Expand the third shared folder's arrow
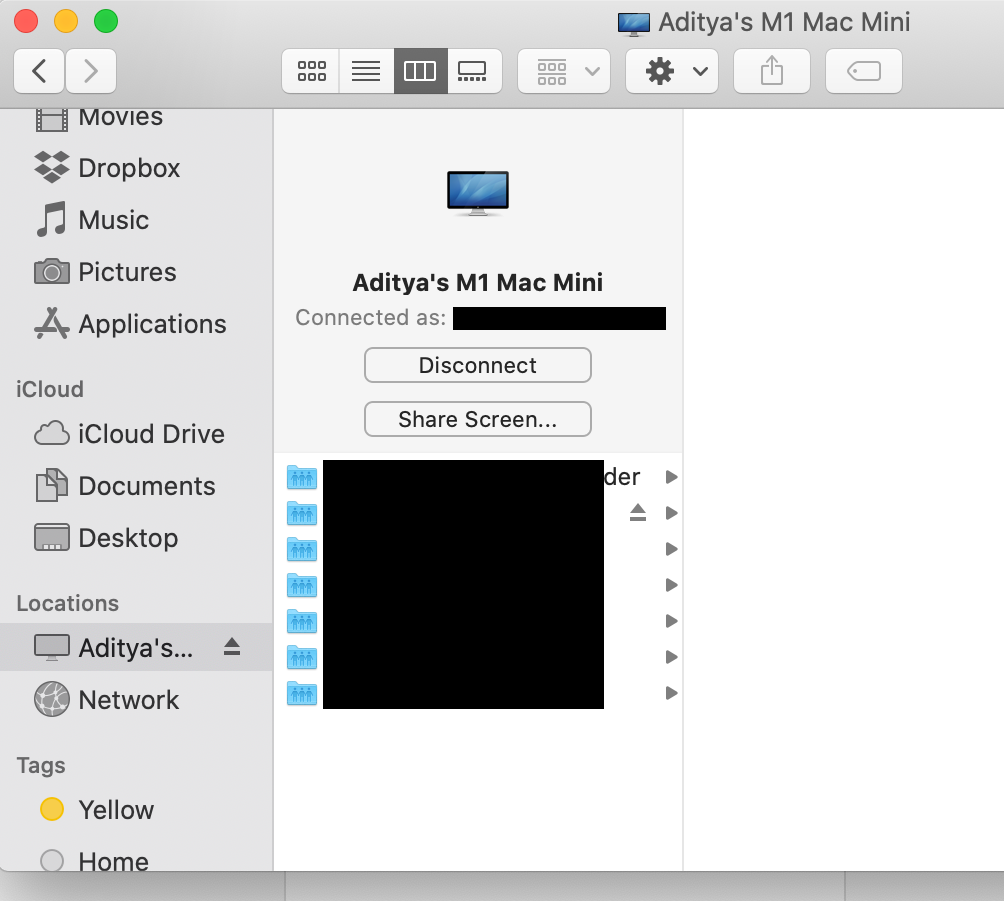The image size is (1004, 901). coord(671,549)
